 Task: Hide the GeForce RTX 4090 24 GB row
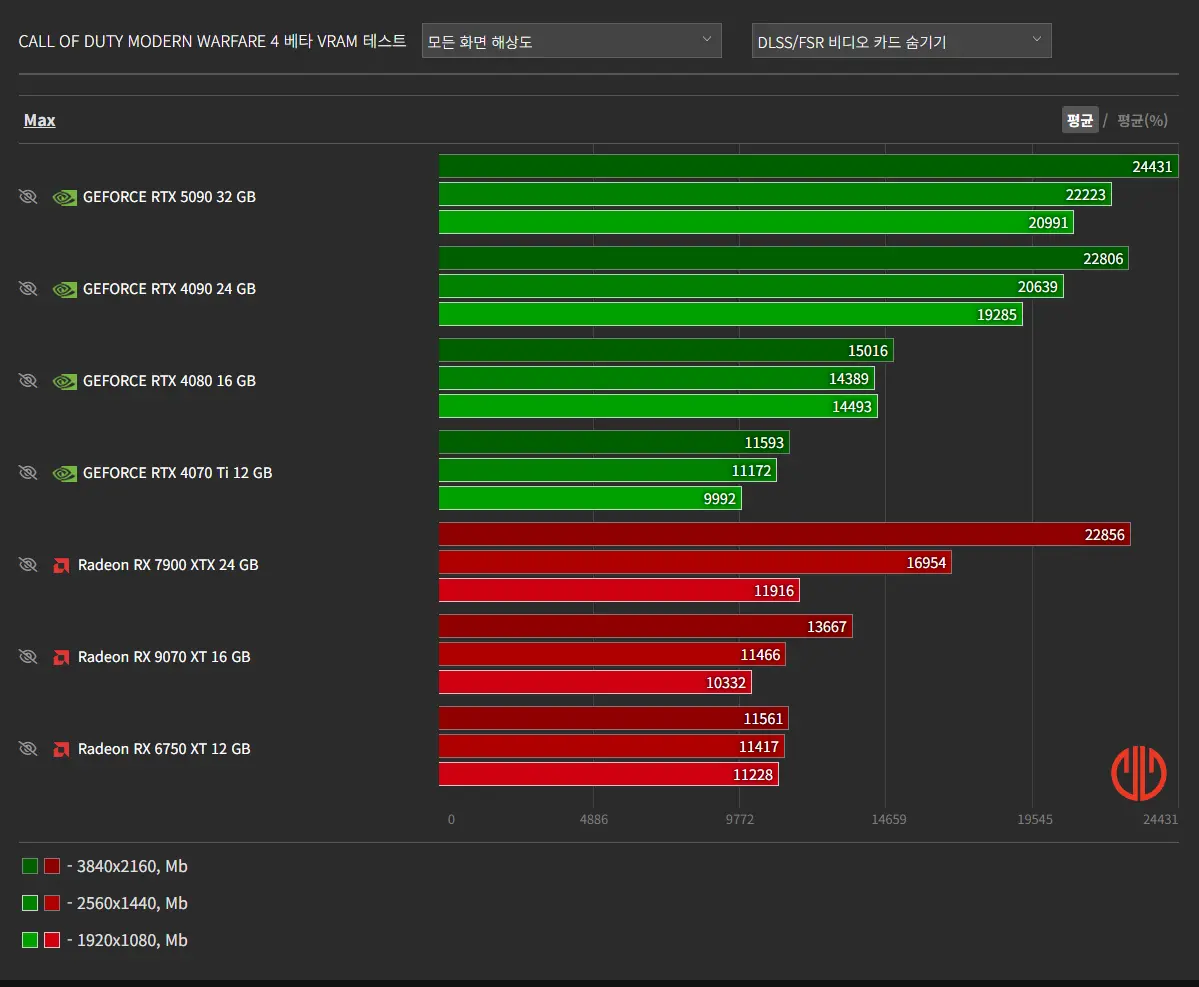tap(28, 288)
